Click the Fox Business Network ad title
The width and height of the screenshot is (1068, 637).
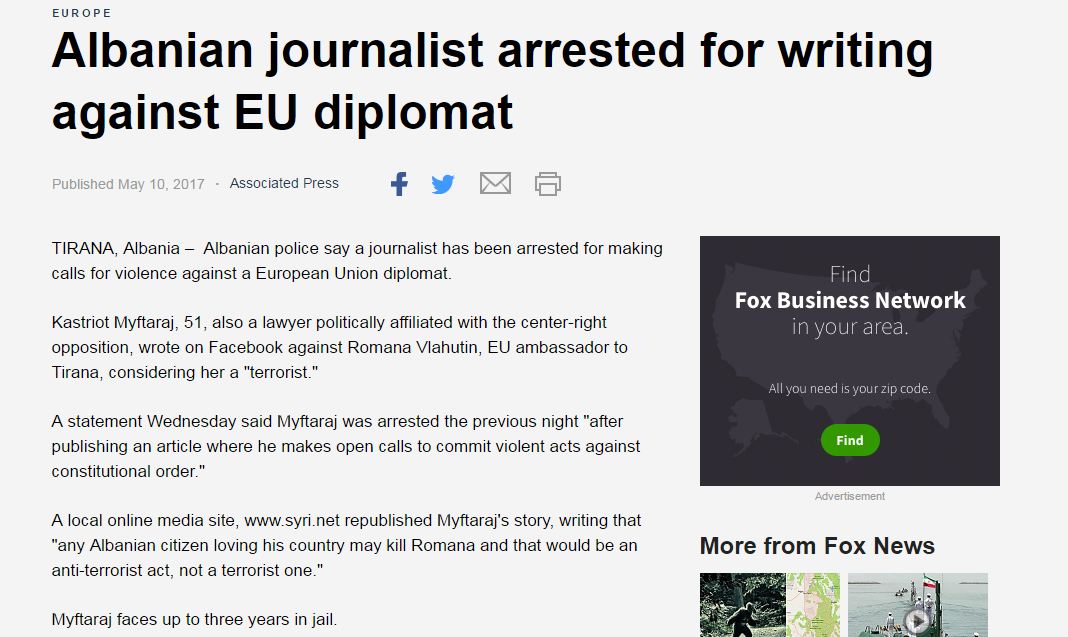pyautogui.click(x=850, y=300)
